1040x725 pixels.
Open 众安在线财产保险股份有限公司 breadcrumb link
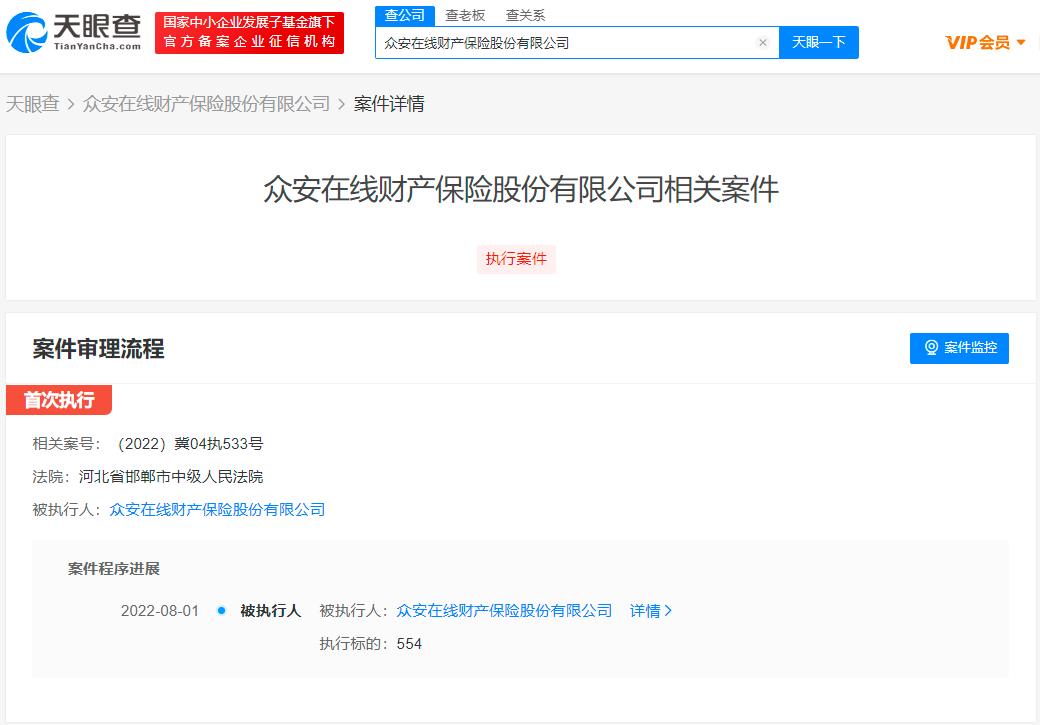206,104
